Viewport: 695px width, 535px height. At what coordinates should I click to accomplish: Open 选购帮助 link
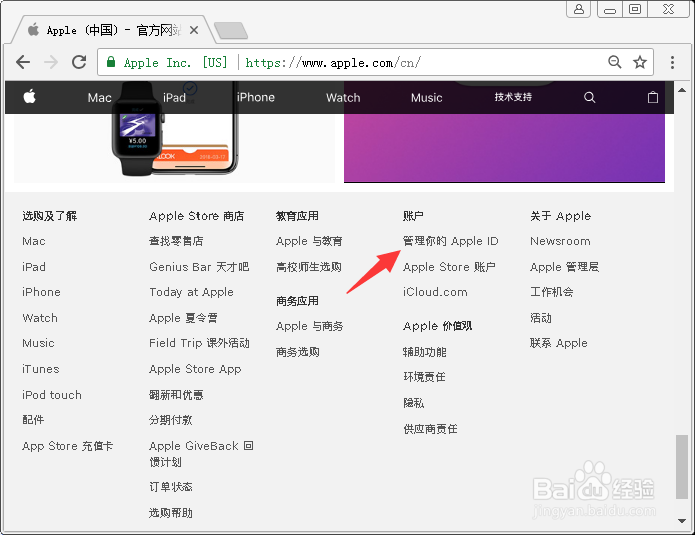(171, 513)
